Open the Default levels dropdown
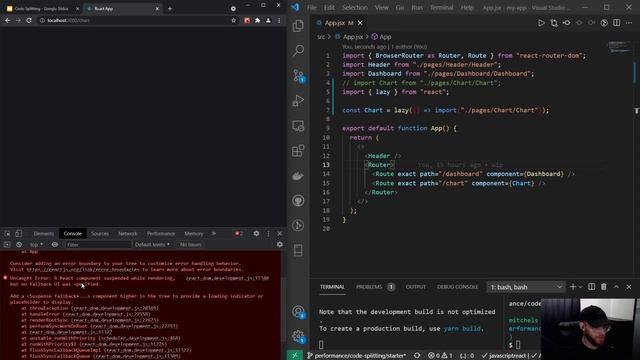Screen dimensions: 640x360 click(152, 244)
